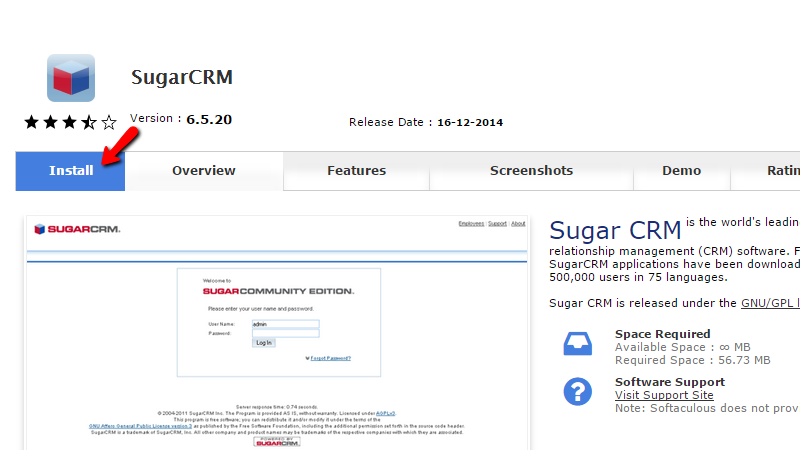Screen dimensions: 800x450
Task: Click the Software Support question mark icon
Action: (578, 392)
